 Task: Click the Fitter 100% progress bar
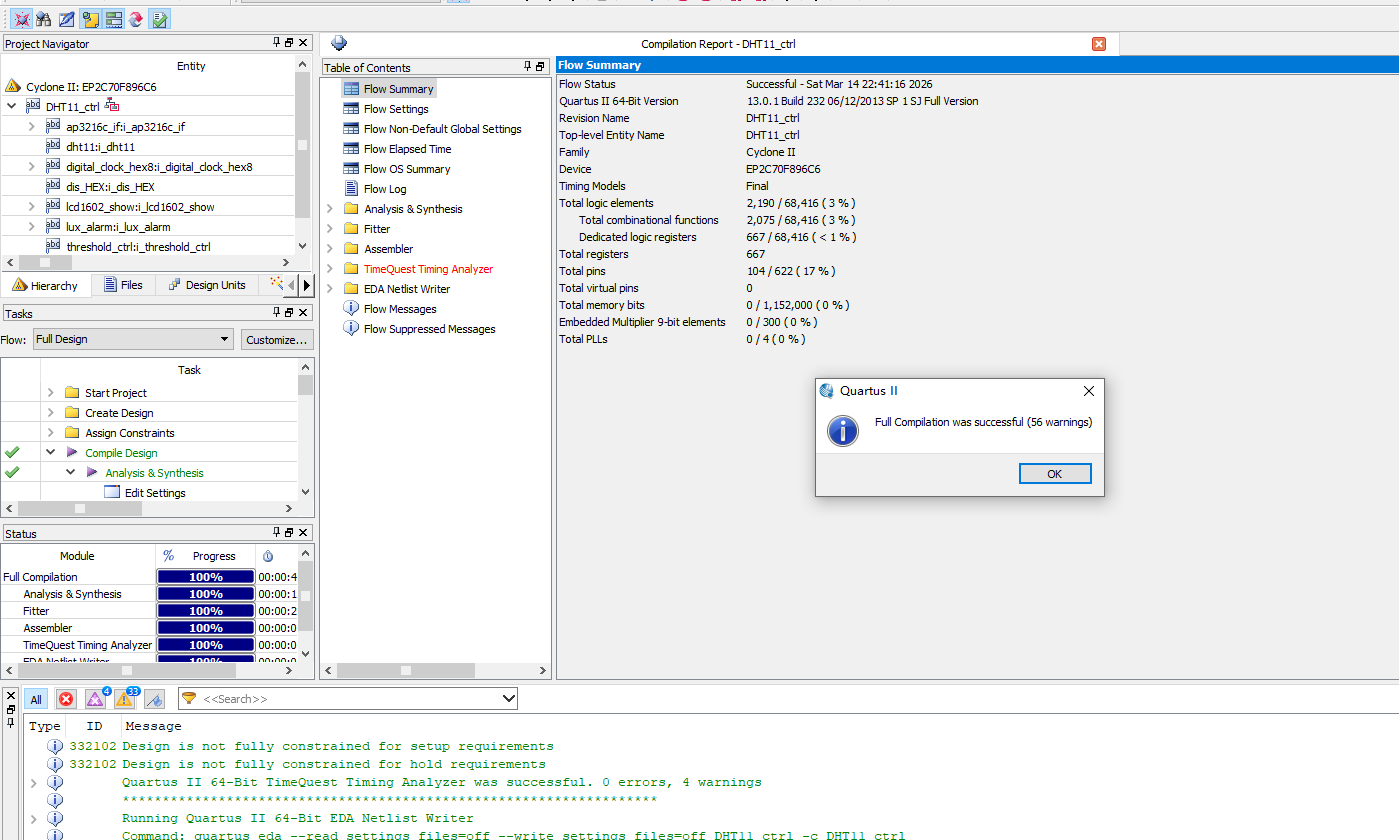206,611
